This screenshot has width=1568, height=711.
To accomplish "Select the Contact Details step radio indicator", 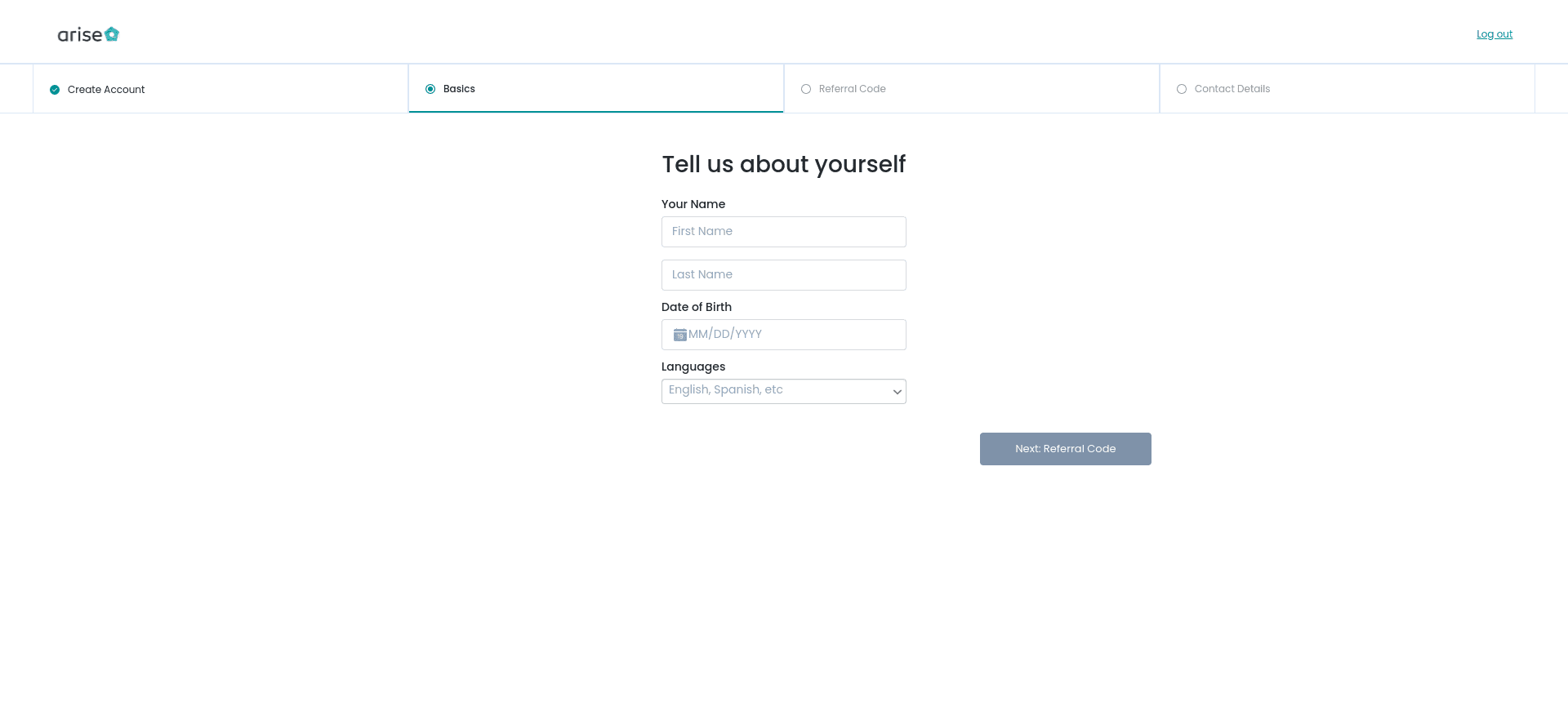I will click(1182, 89).
